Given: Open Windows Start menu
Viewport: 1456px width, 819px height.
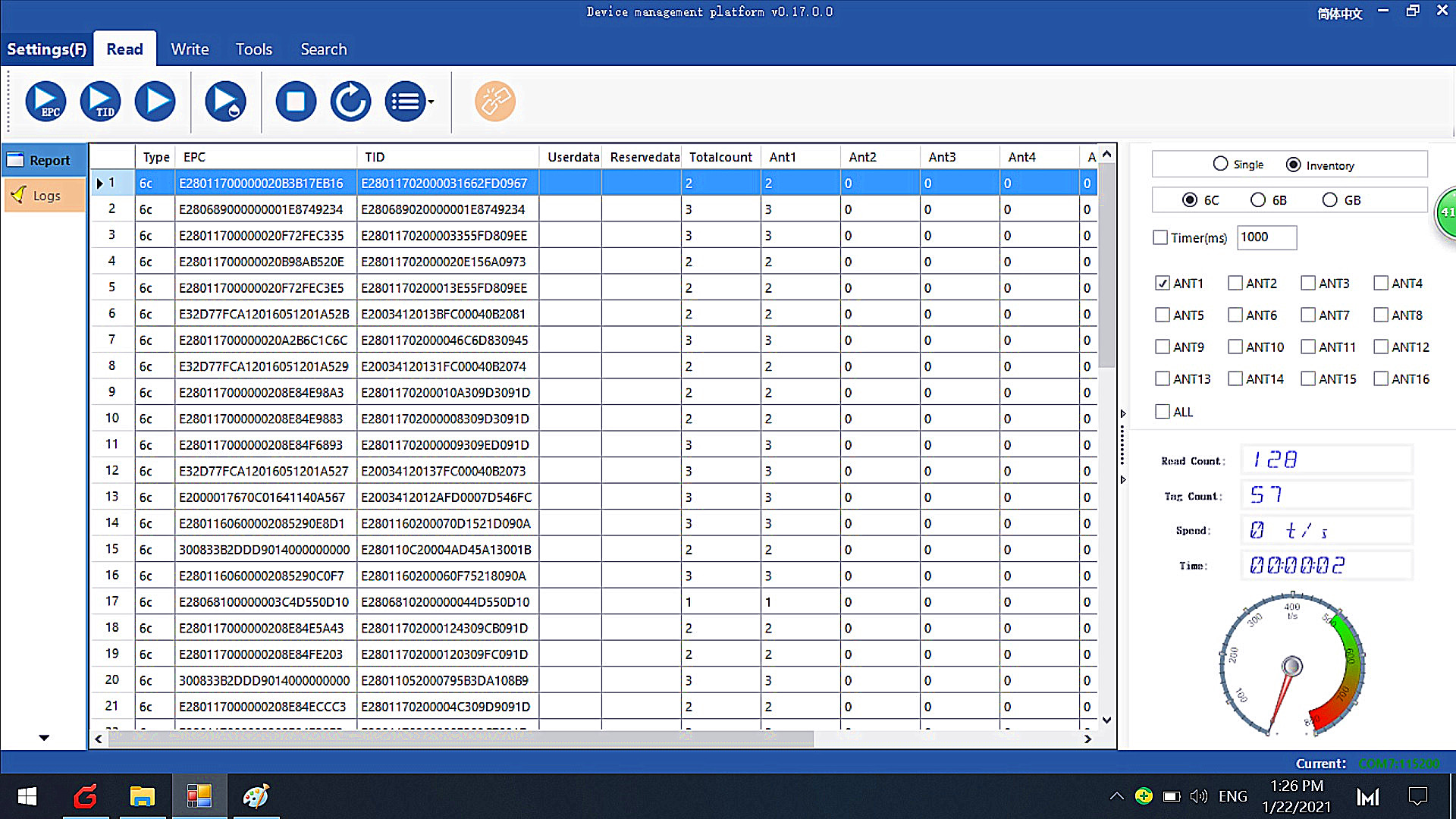Looking at the screenshot, I should [x=27, y=796].
